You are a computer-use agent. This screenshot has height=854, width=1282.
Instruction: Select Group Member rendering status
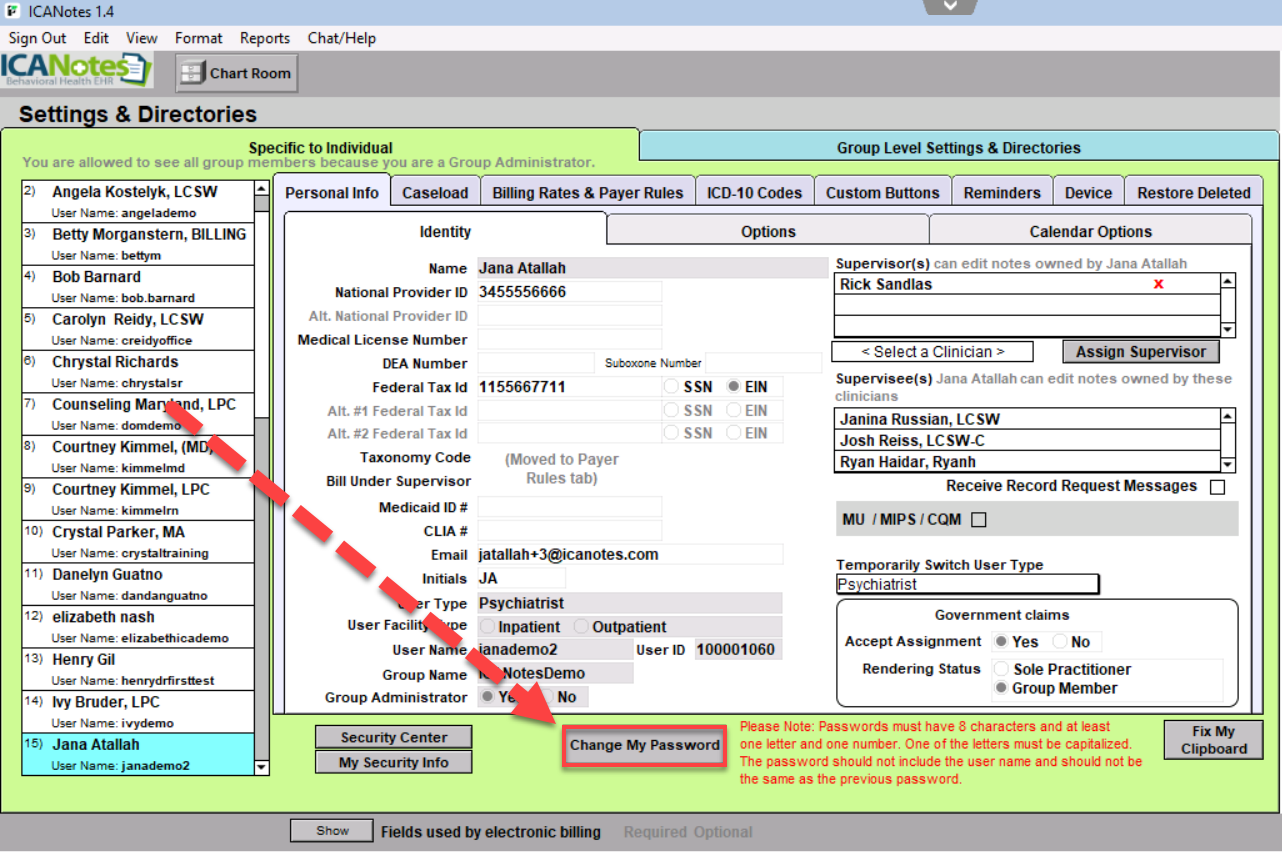(x=1002, y=688)
